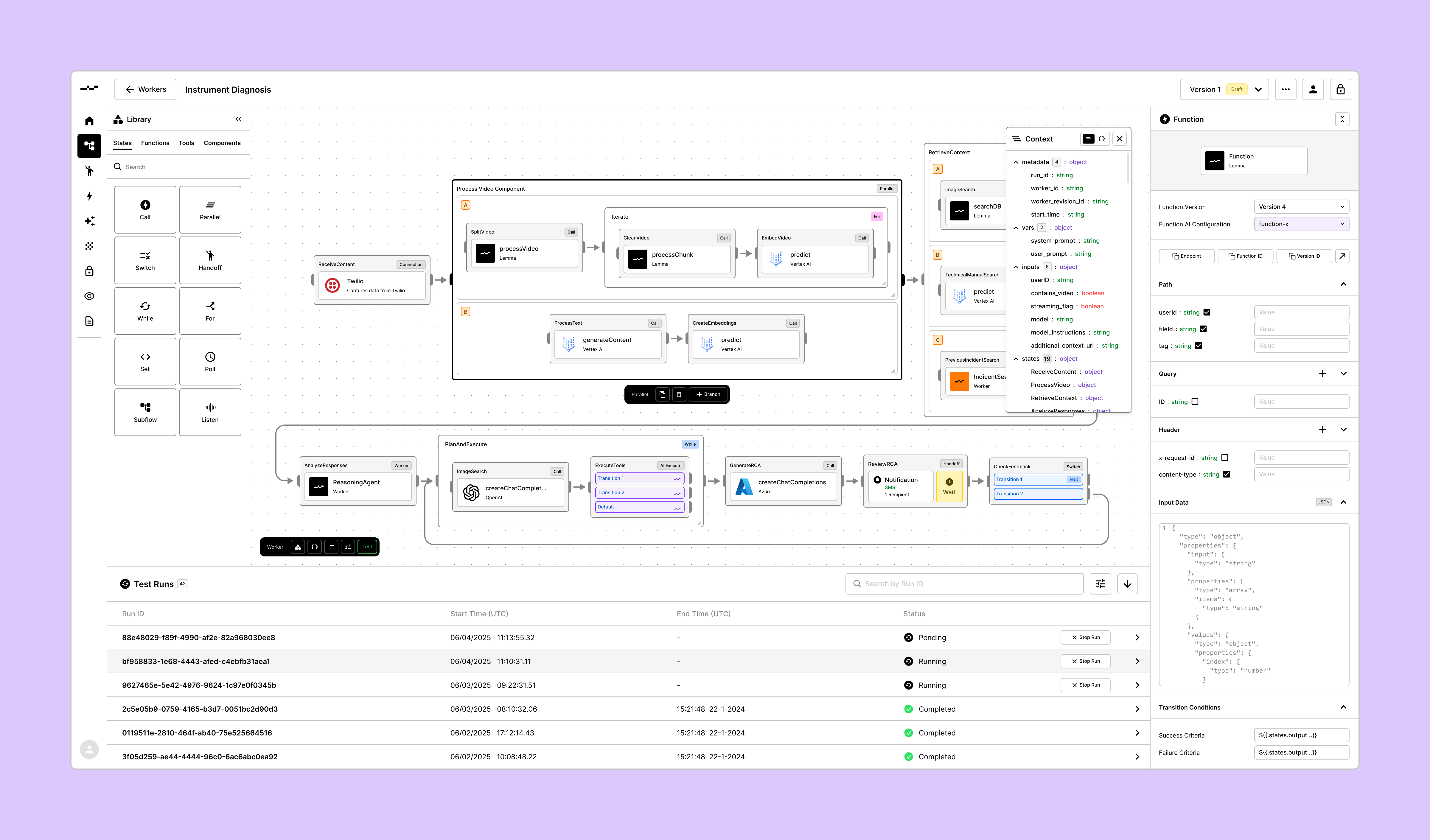
Task: Click the download arrow beside run search
Action: click(x=1128, y=584)
